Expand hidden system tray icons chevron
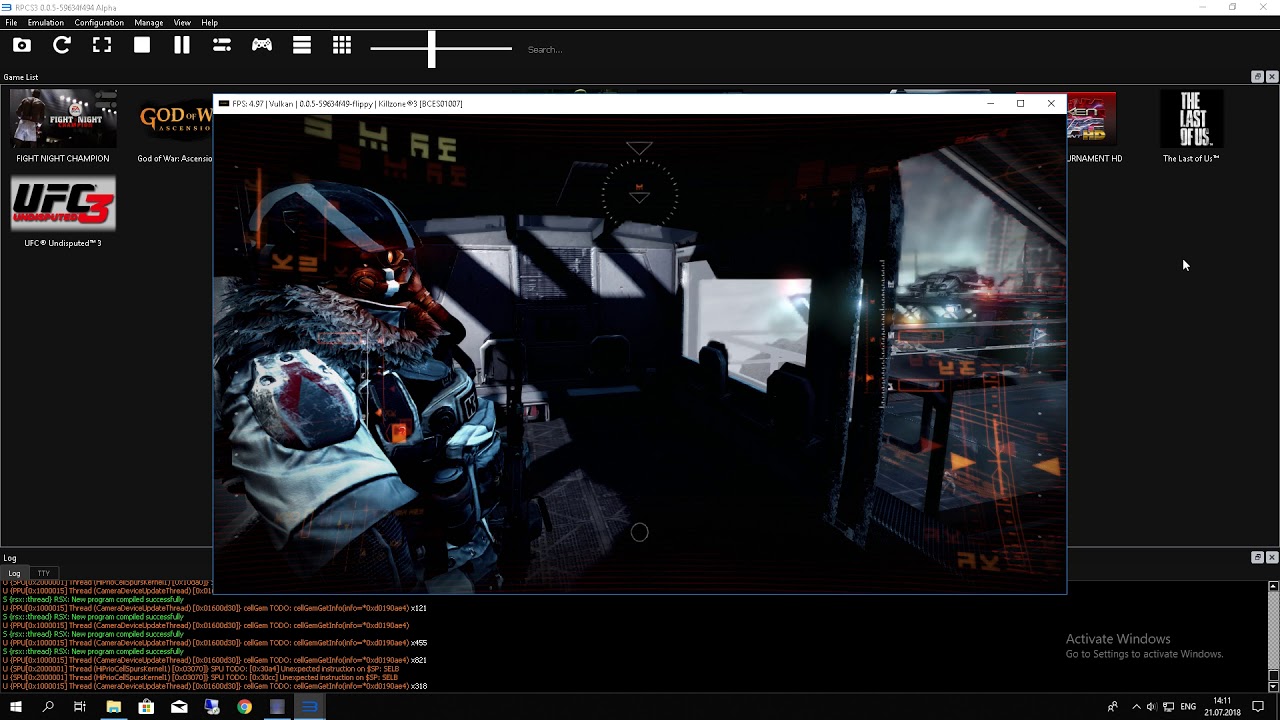This screenshot has width=1280, height=720. tap(1136, 707)
